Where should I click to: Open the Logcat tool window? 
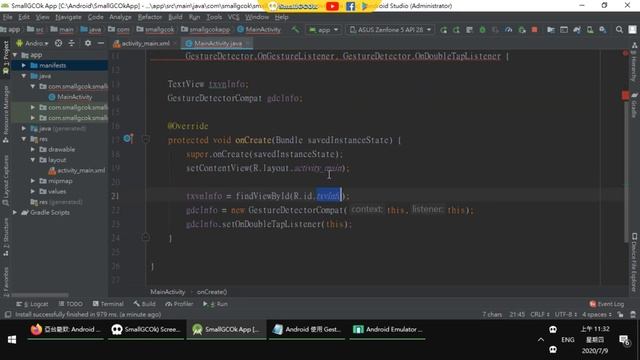point(32,304)
